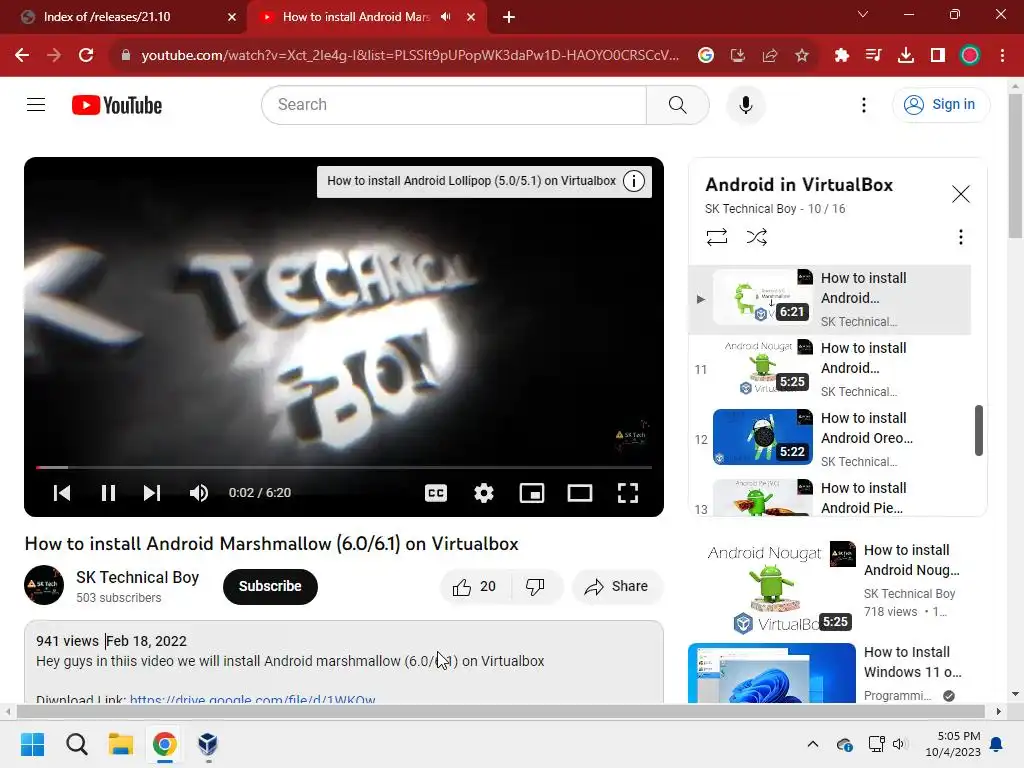Viewport: 1024px width, 768px height.
Task: Toggle Chrome side panel
Action: (x=938, y=56)
